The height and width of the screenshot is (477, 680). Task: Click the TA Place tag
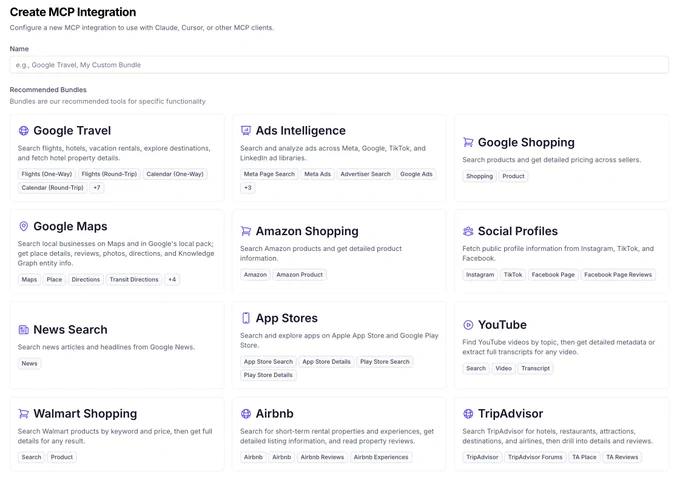coord(584,457)
